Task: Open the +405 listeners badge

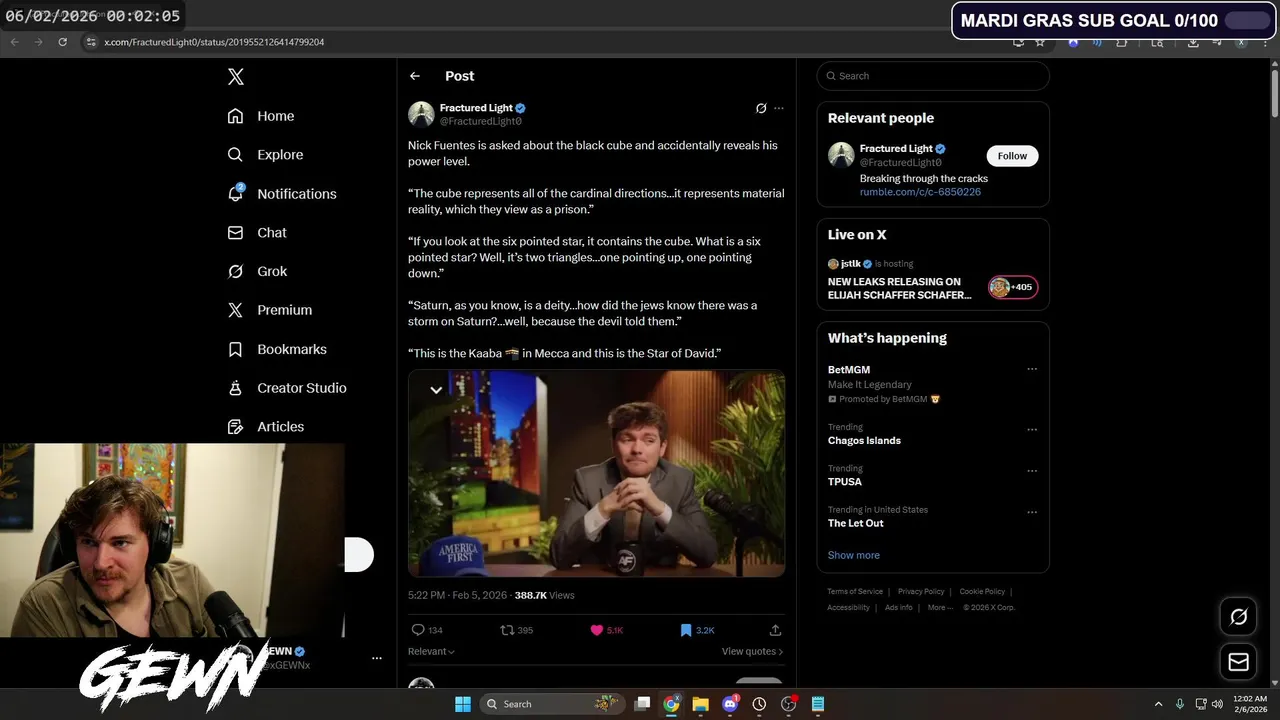Action: click(x=1013, y=287)
